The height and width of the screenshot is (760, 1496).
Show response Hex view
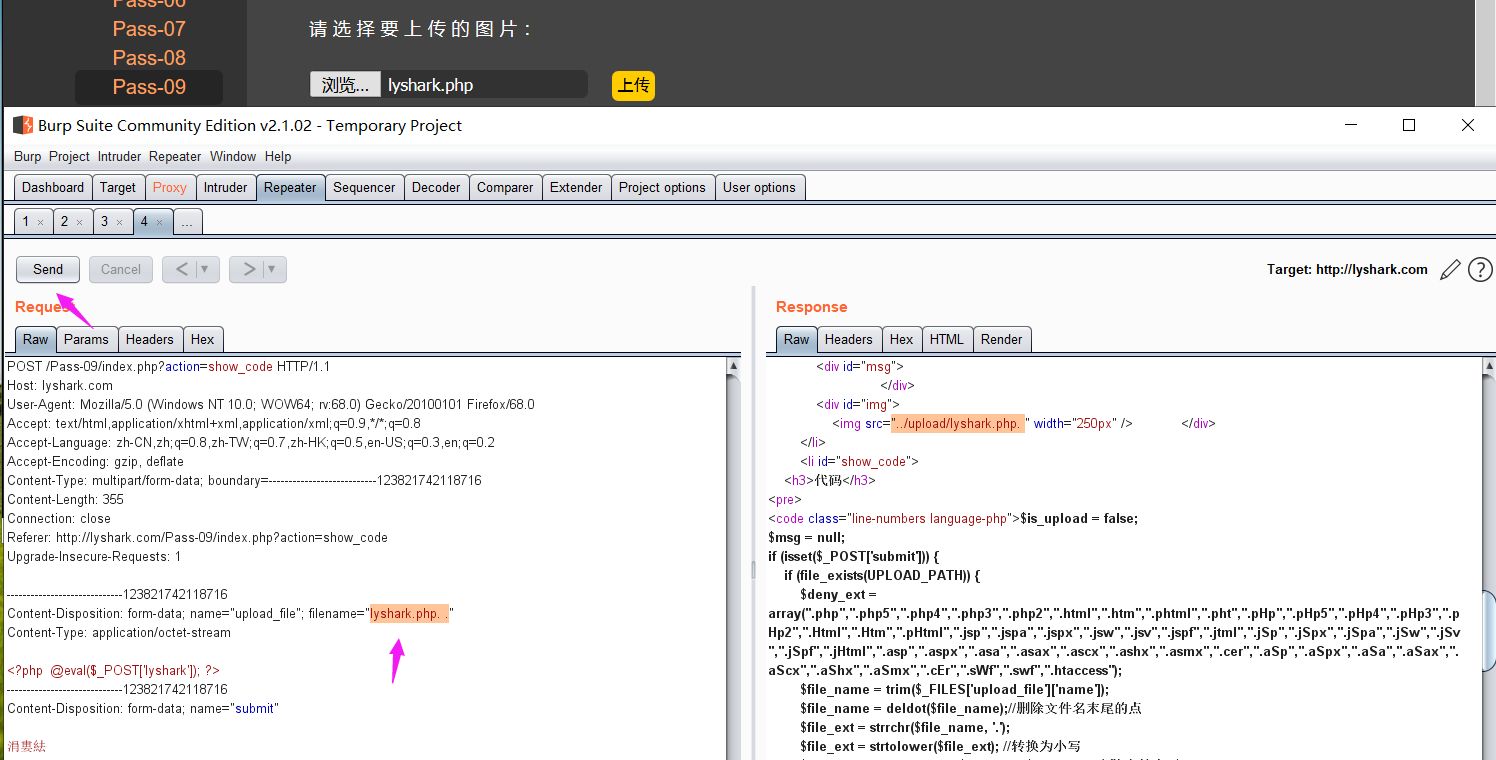pyautogui.click(x=901, y=339)
